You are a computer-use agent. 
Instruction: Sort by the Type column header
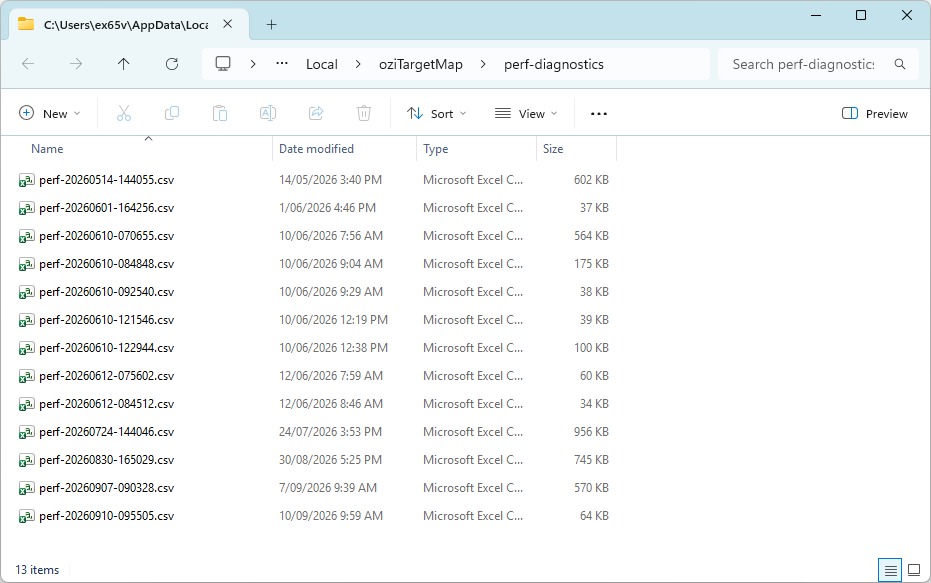[436, 149]
